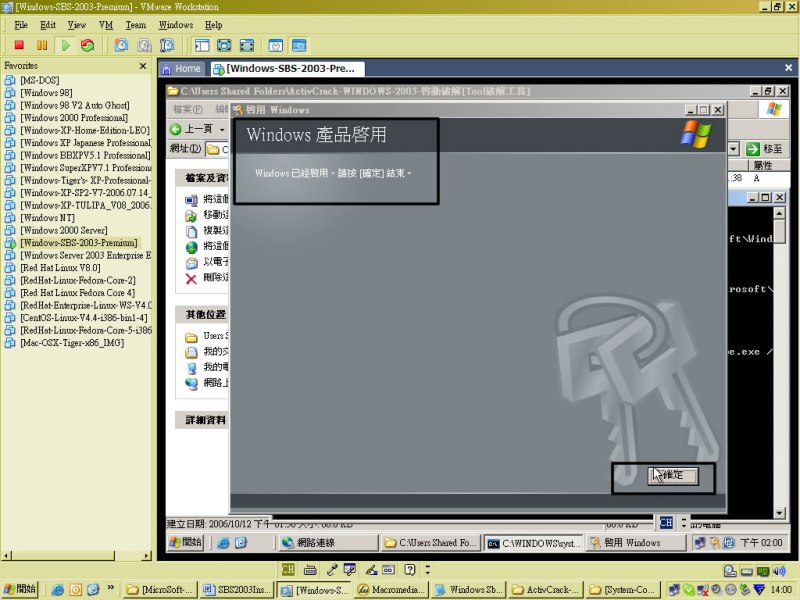Click the command window scroll down arrow
This screenshot has width=800, height=600.
pyautogui.click(x=779, y=513)
